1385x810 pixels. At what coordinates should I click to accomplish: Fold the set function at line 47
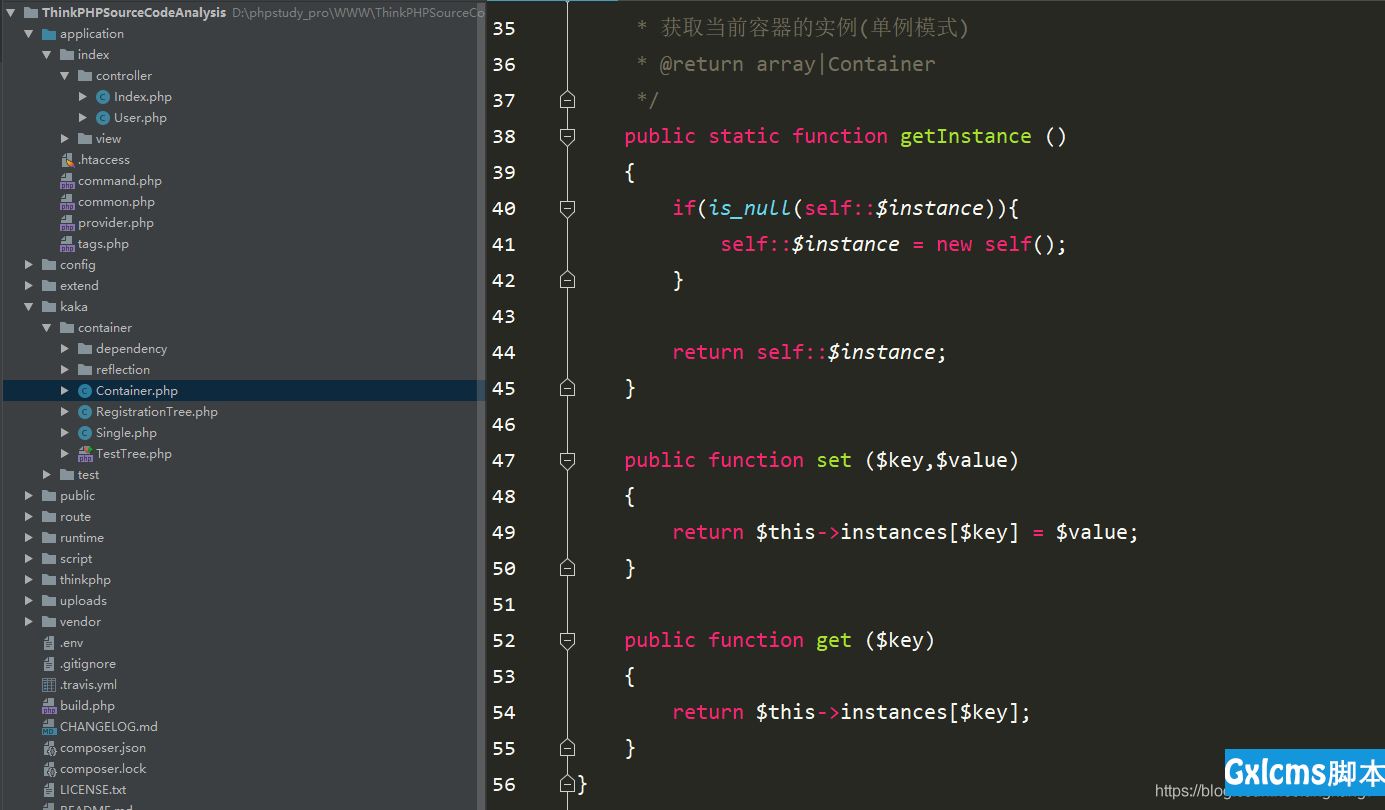(568, 461)
